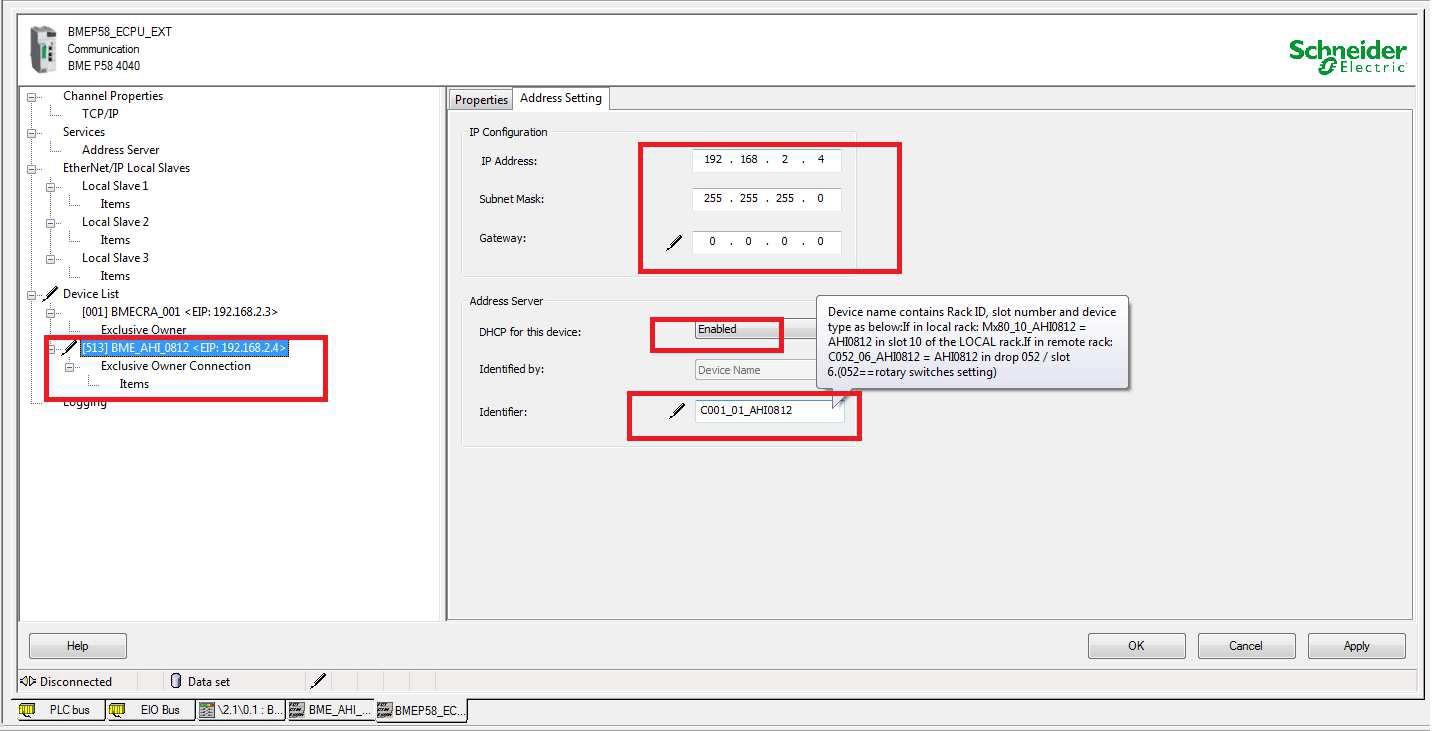Viewport: 1432px width, 731px height.
Task: Select Device List in the tree
Action: pyautogui.click(x=91, y=294)
